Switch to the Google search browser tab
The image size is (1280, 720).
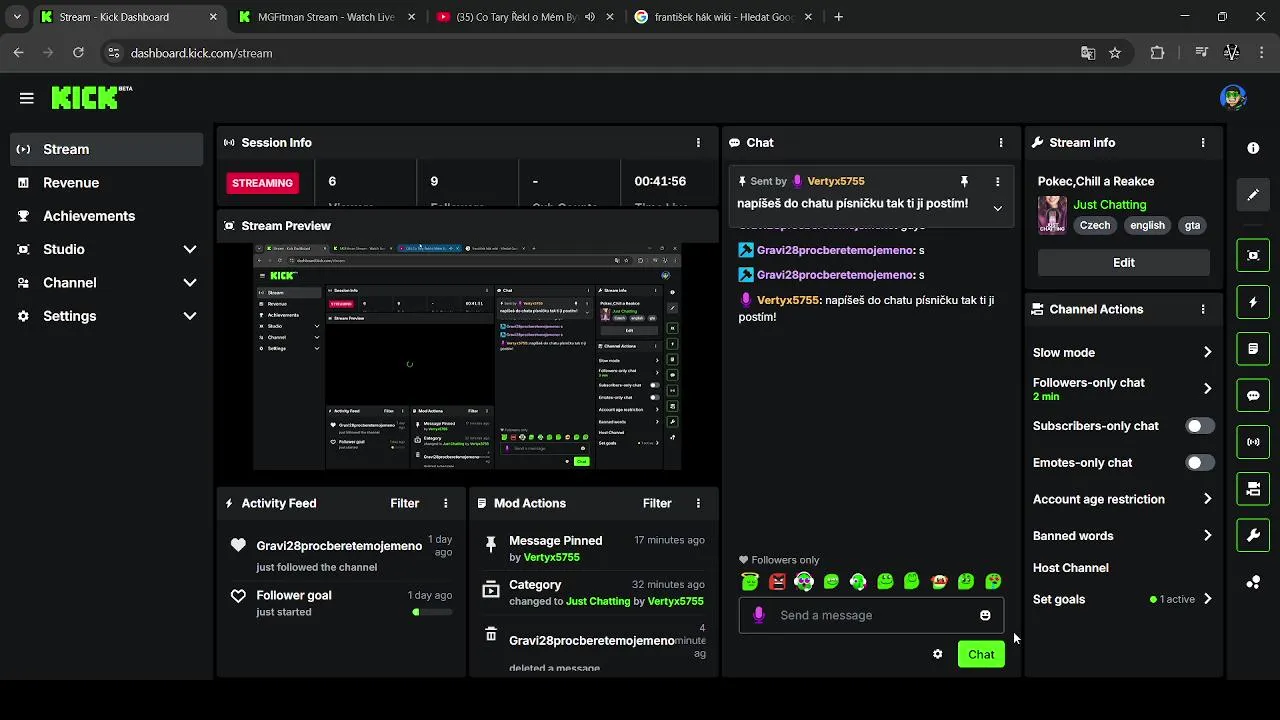pyautogui.click(x=724, y=17)
